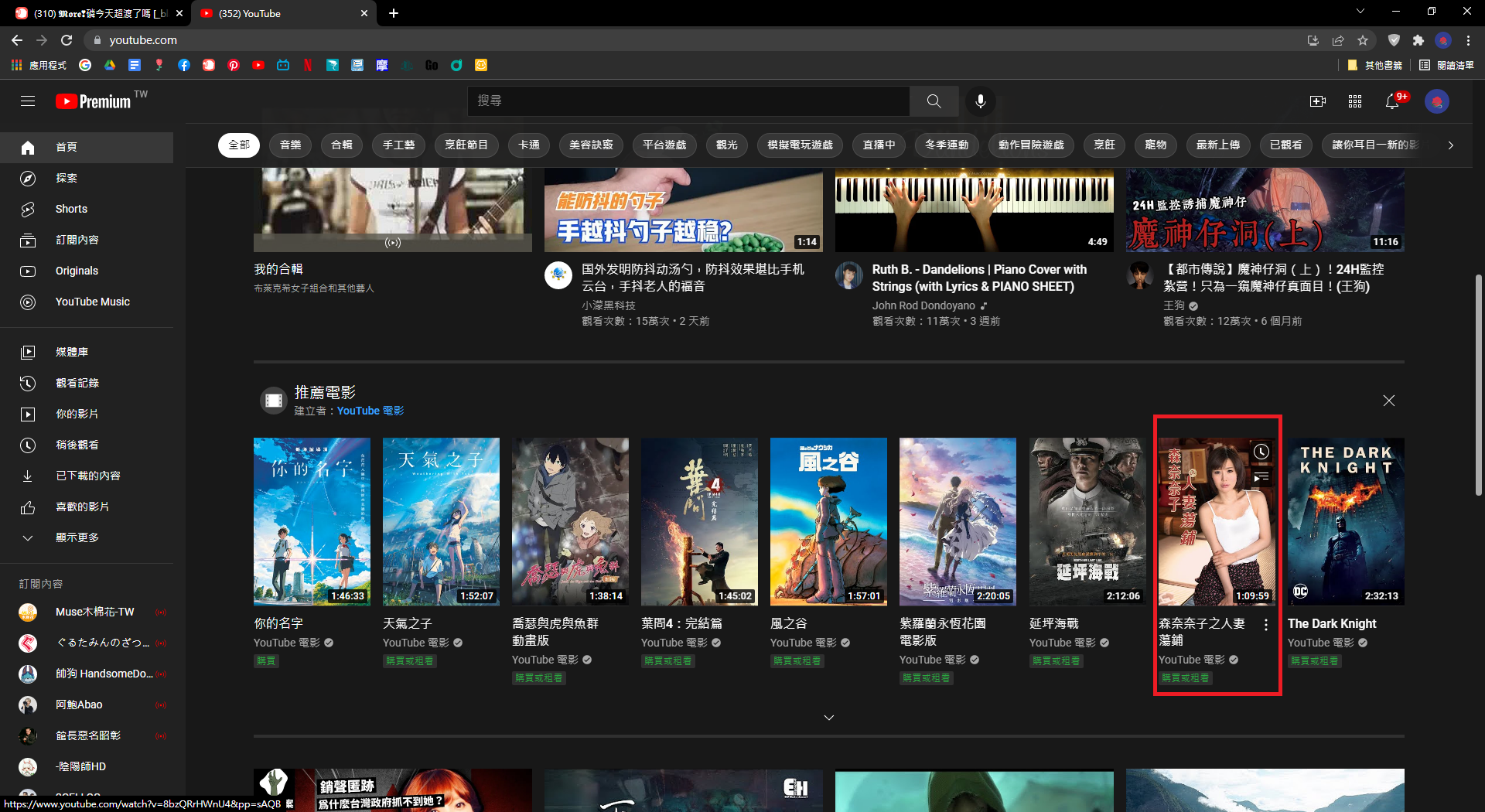Add 森奈奈子 movie to watch later

click(x=1261, y=452)
